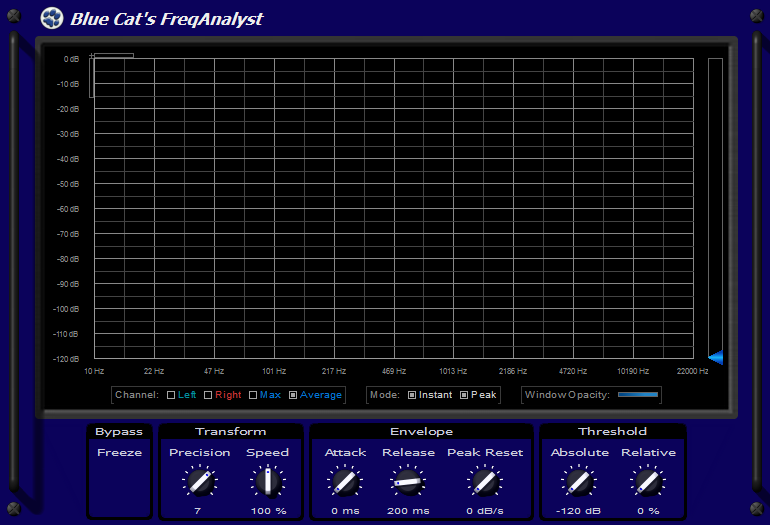Viewport: 770px width, 525px height.
Task: Click the Bypass label
Action: click(119, 432)
